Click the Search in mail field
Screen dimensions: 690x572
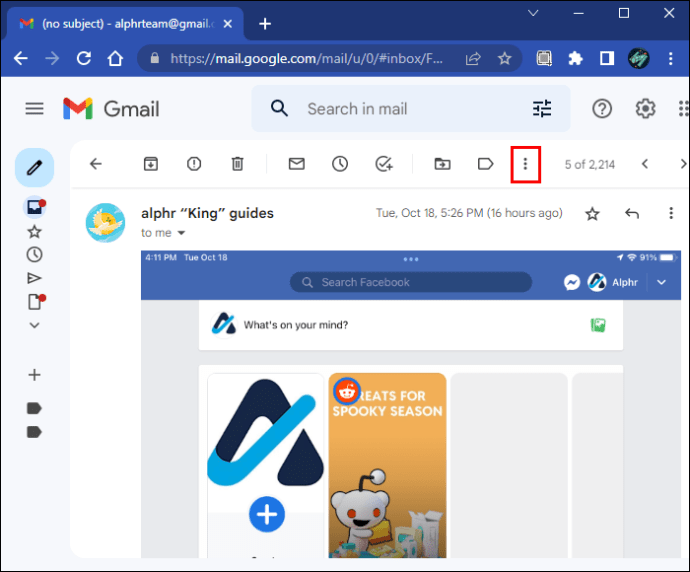(411, 109)
